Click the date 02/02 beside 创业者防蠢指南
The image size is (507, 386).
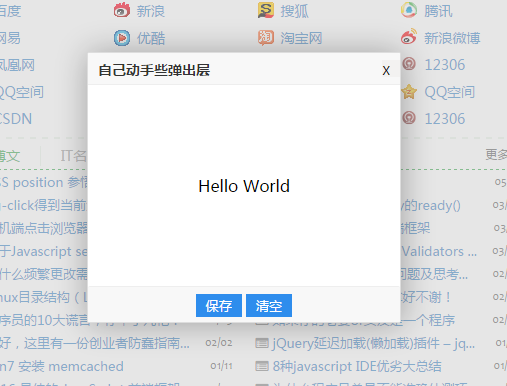[x=219, y=343]
